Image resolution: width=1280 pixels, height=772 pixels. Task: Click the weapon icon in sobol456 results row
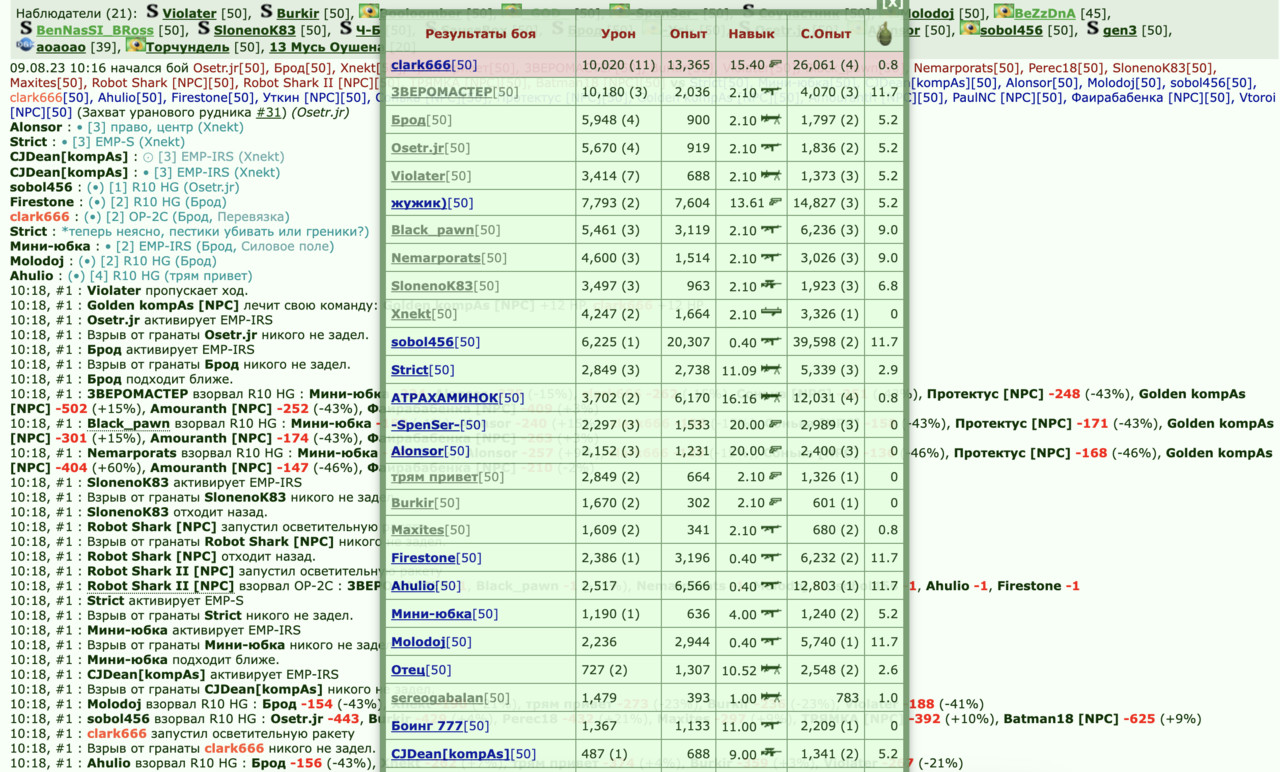pos(770,342)
